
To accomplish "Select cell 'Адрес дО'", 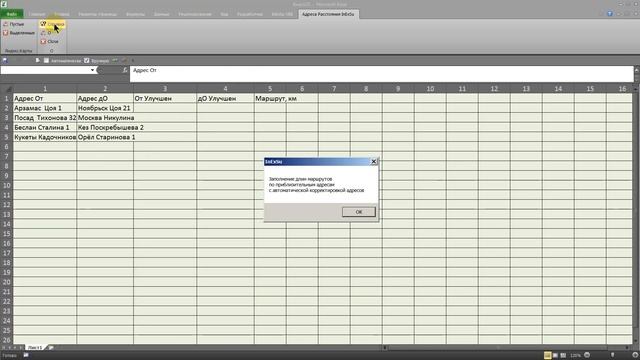I will [x=105, y=98].
